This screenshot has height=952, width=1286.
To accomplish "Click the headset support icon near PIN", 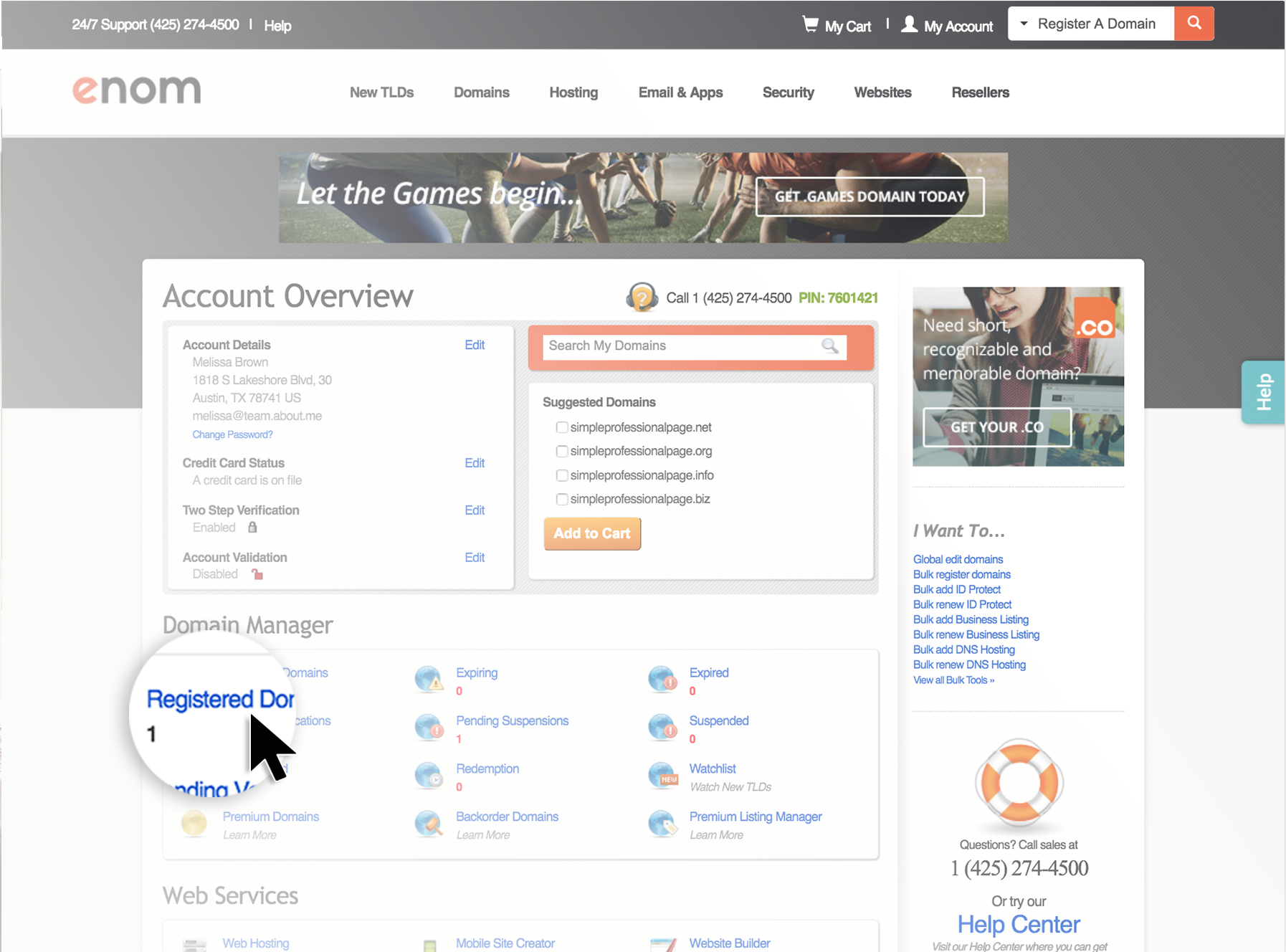I will [642, 297].
